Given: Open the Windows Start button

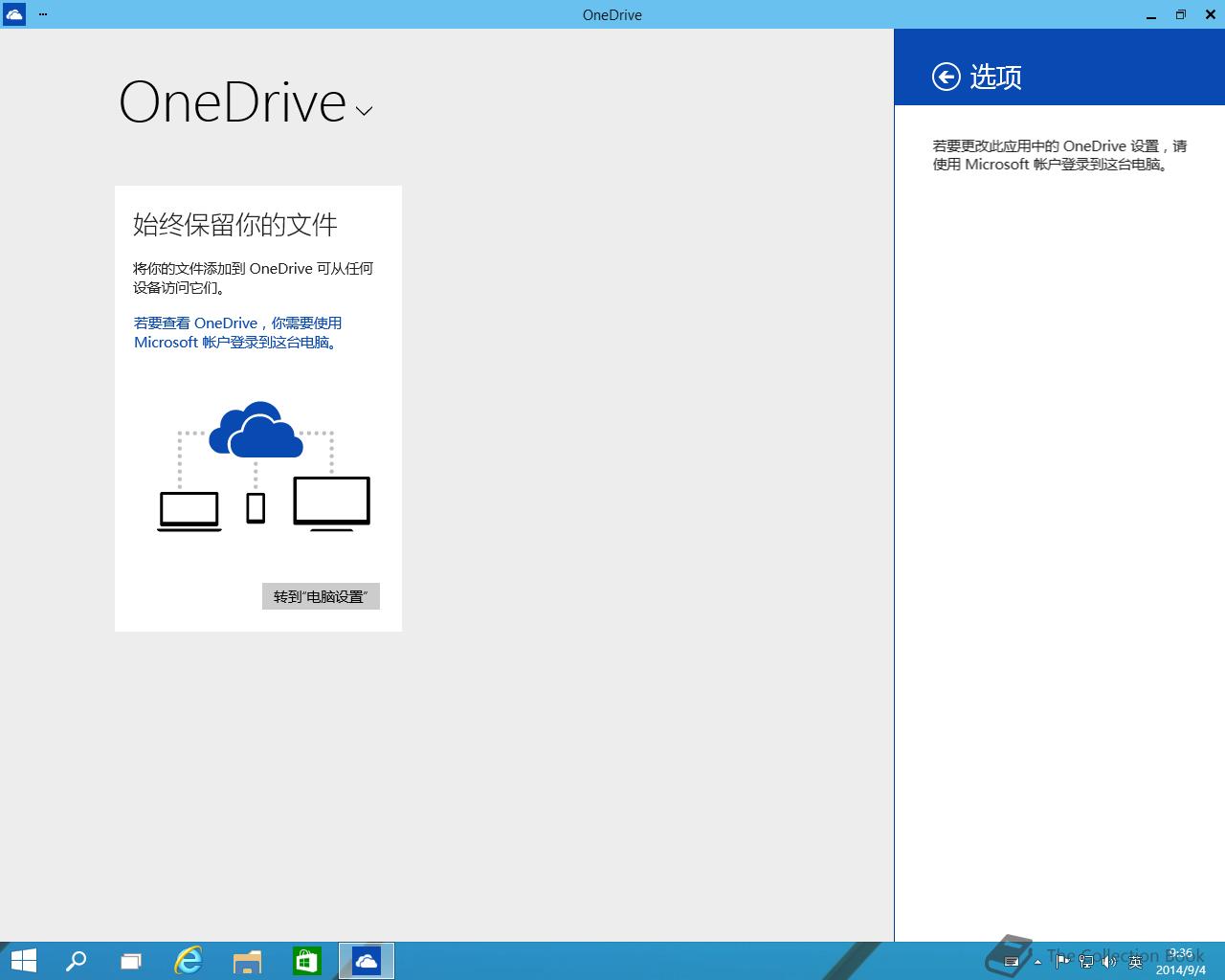Looking at the screenshot, I should [23, 961].
